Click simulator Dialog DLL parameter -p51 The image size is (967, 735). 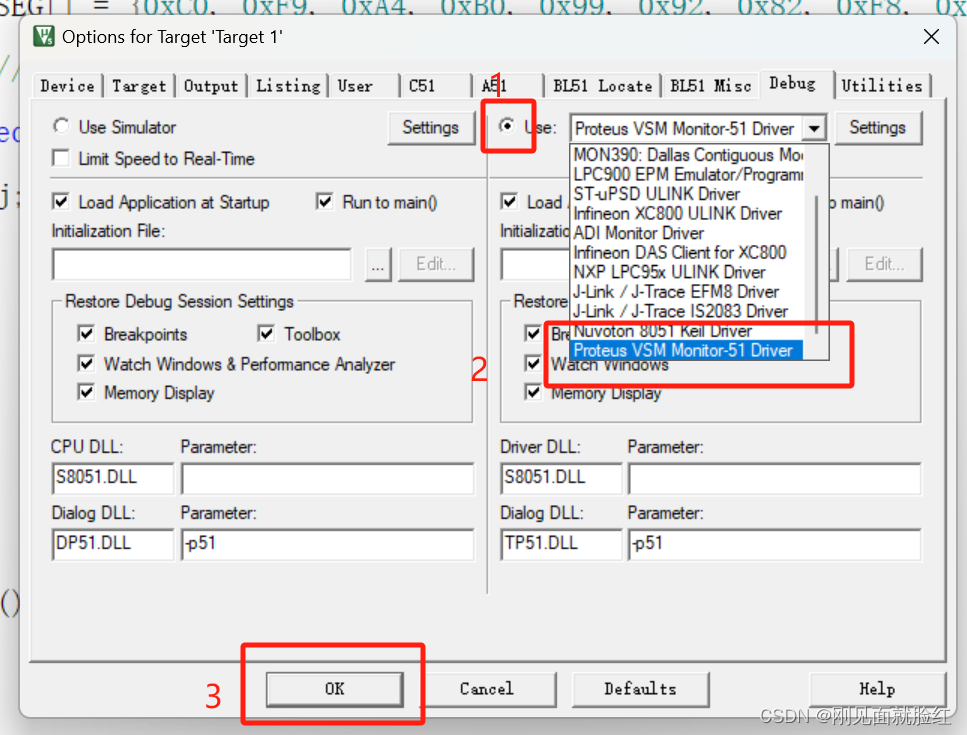point(327,544)
